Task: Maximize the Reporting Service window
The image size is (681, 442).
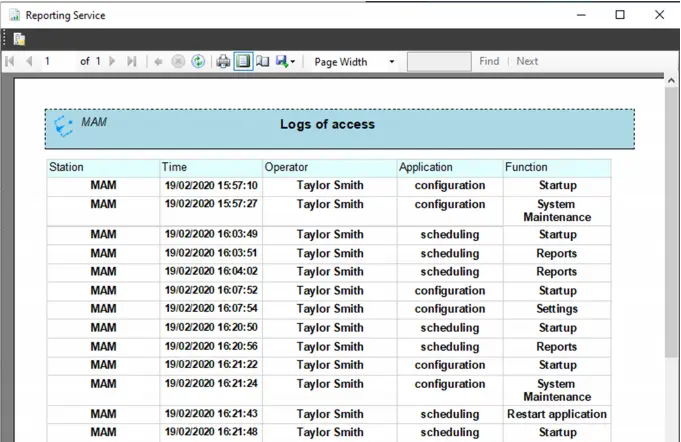Action: [x=620, y=15]
